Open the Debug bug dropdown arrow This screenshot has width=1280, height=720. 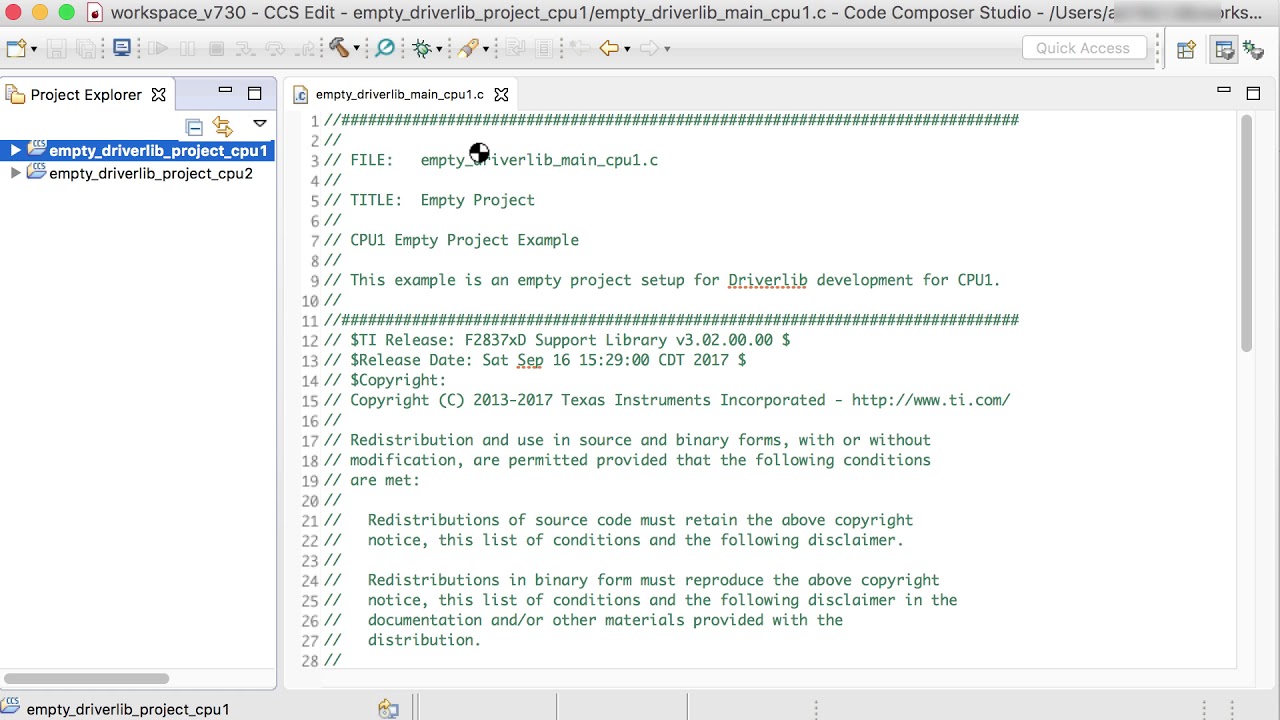439,49
